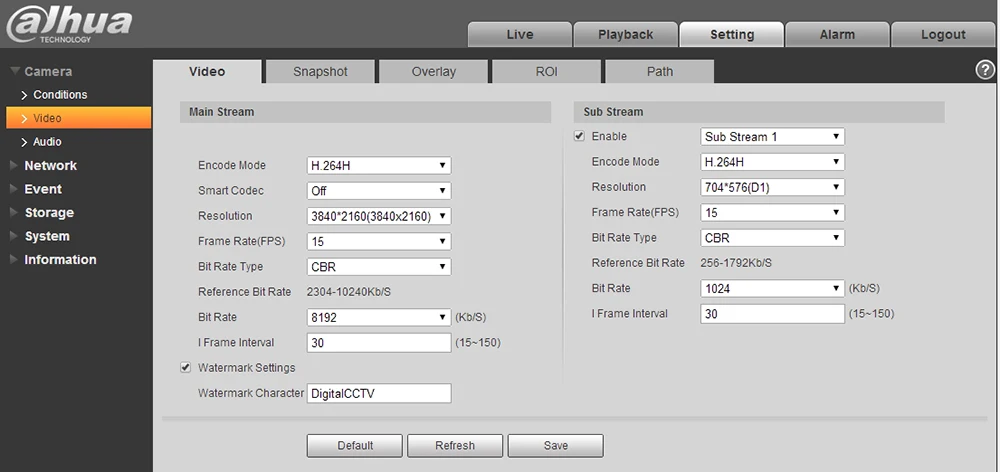Open Audio in the Camera menu
1000x472 pixels.
pos(47,142)
